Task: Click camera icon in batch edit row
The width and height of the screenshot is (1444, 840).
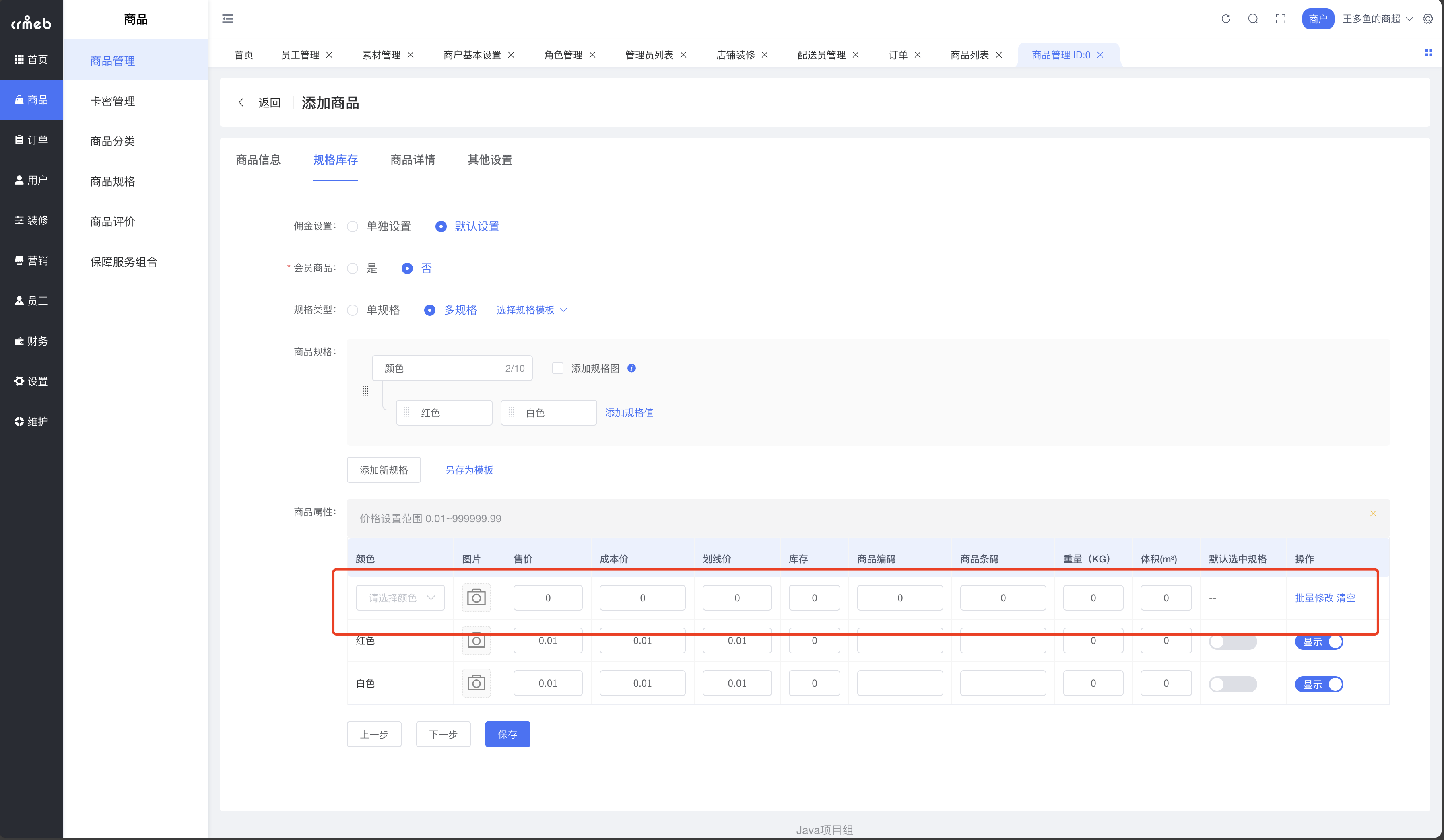Action: 476,598
